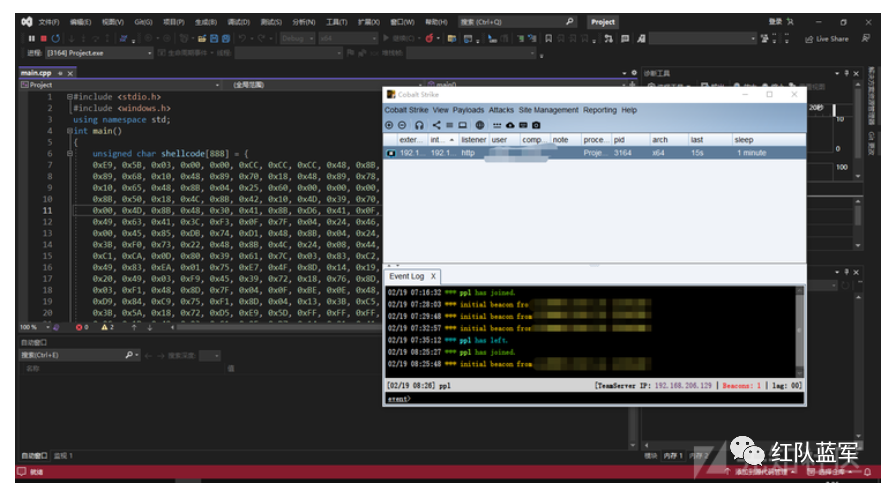Click the Cobalt Strike connect (plus circle) icon
Viewport: 888px width, 492px height.
point(389,125)
